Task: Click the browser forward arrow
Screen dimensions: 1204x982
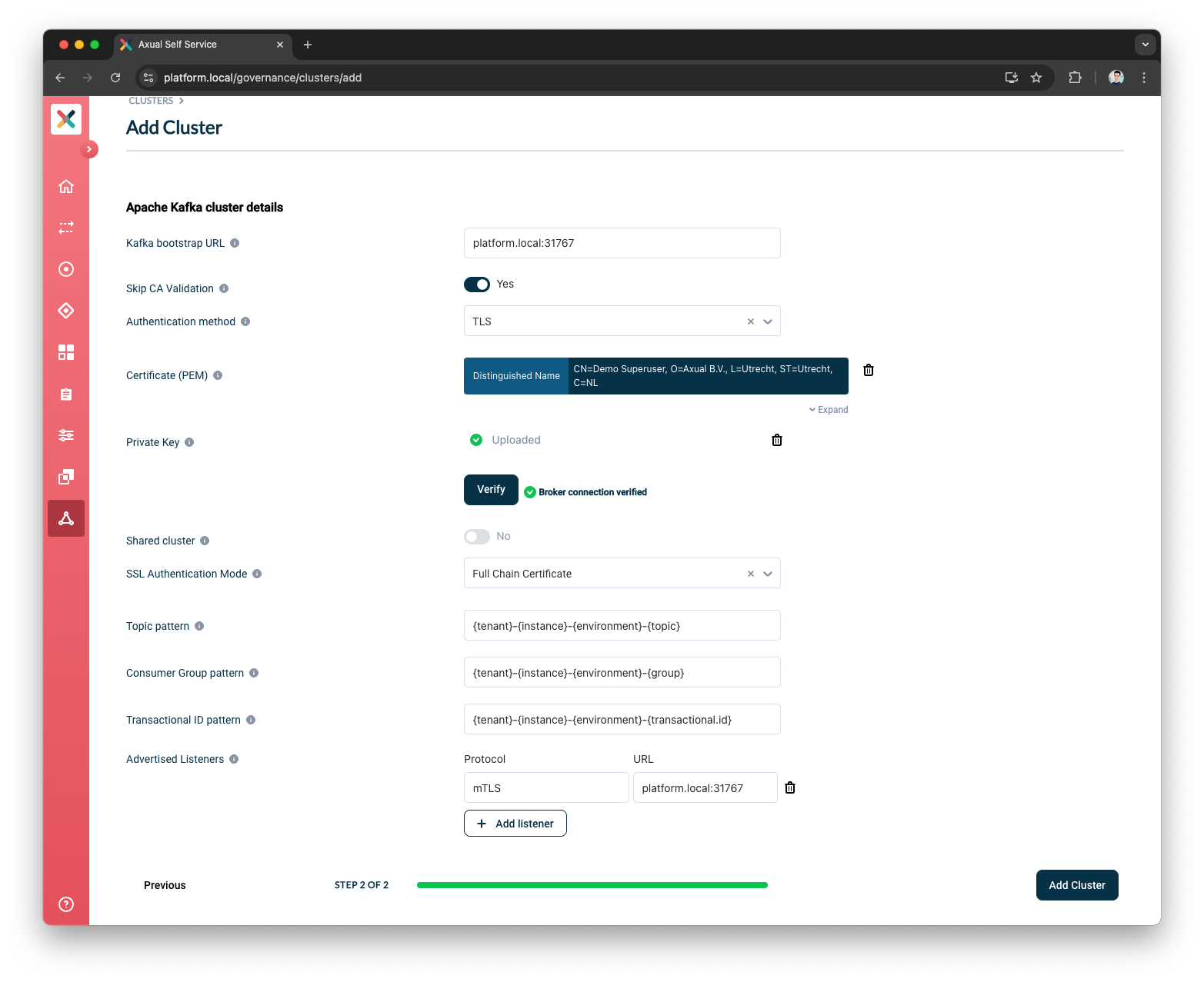Action: pos(88,78)
